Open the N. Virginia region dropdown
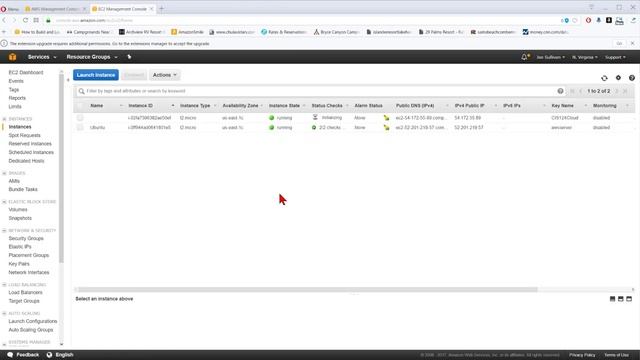640x360 pixels. click(584, 57)
